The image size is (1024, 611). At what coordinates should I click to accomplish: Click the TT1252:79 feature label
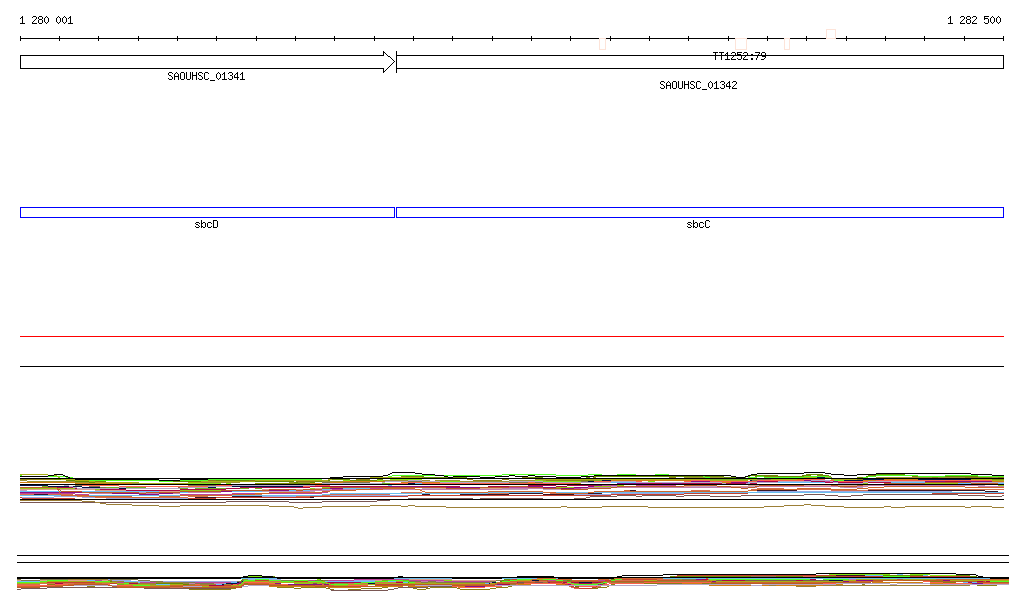pos(739,57)
